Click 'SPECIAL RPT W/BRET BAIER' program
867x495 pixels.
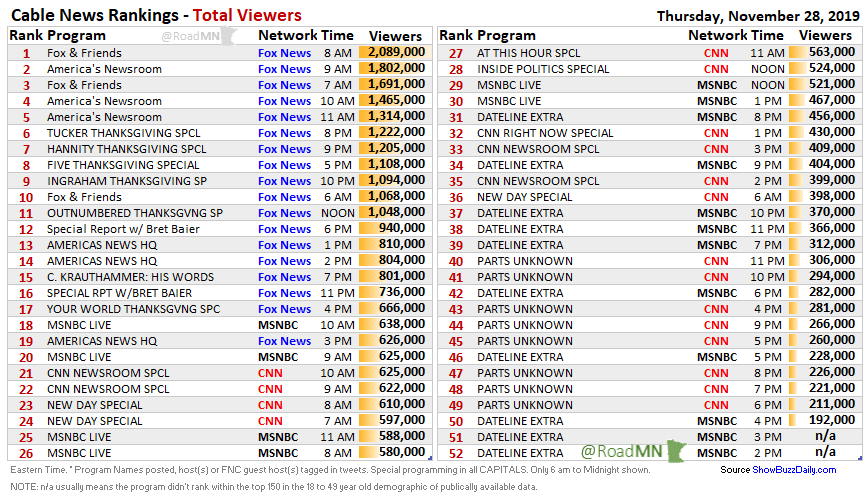click(119, 293)
